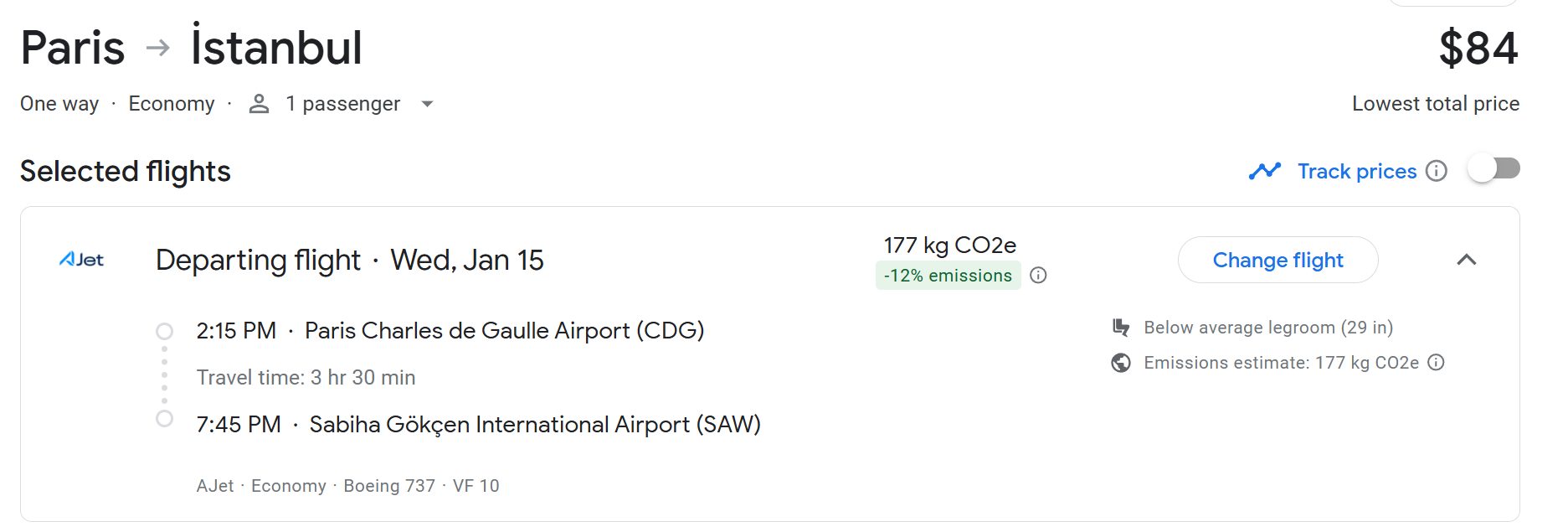The width and height of the screenshot is (1568, 532).
Task: Click the Change flight button
Action: (1278, 260)
